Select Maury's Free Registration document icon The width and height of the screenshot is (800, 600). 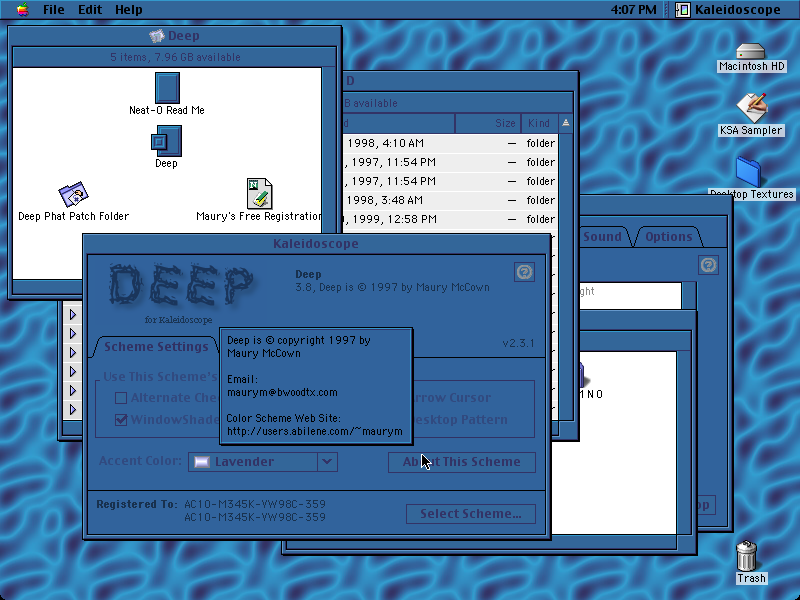click(x=259, y=193)
